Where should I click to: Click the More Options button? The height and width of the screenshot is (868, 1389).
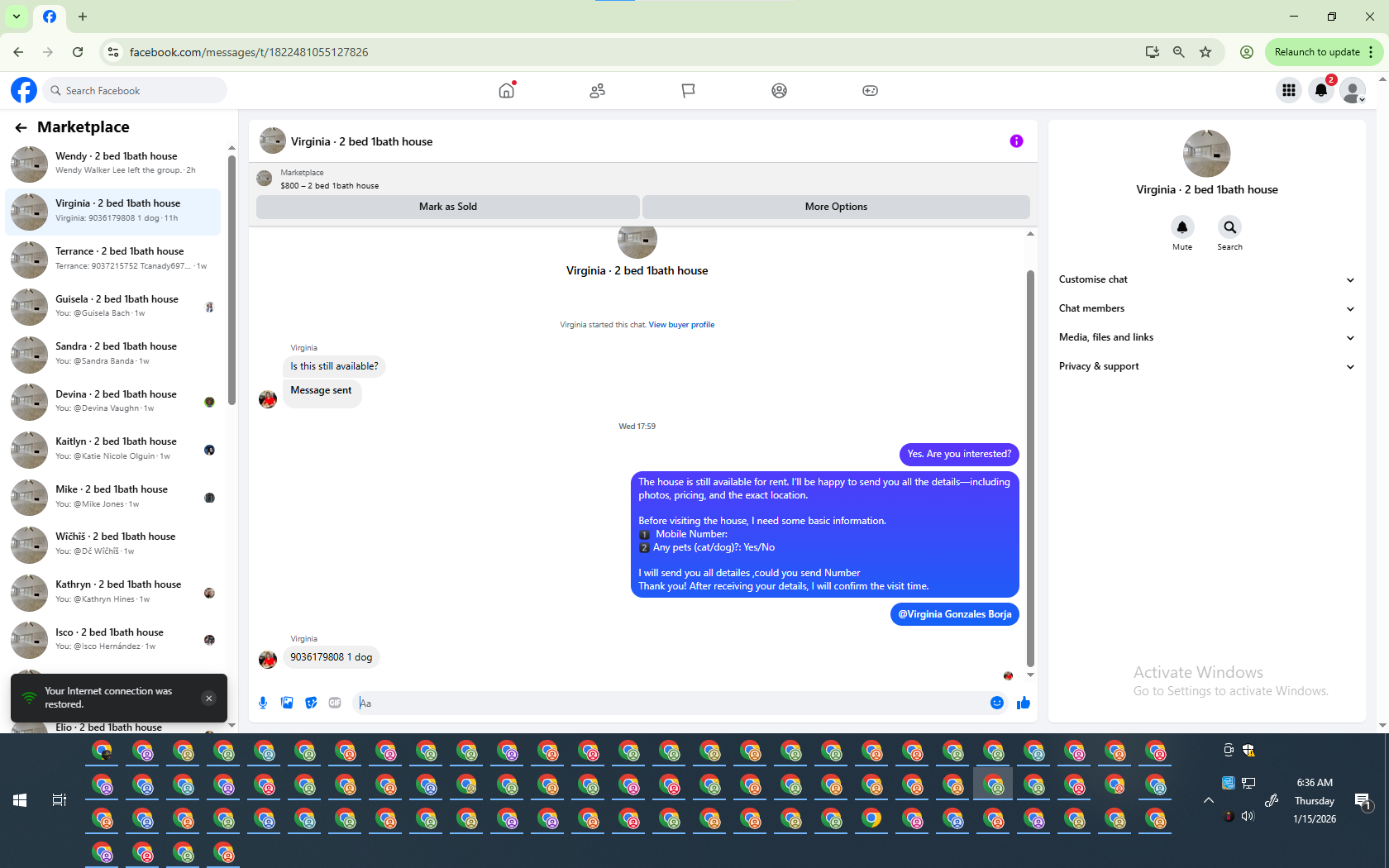836,207
